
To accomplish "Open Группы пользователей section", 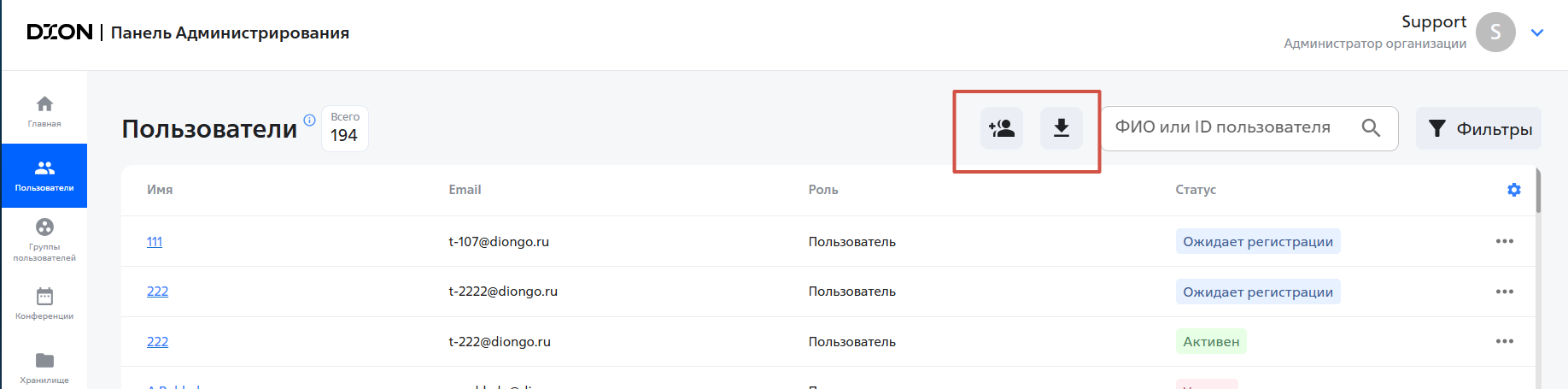I will (44, 239).
